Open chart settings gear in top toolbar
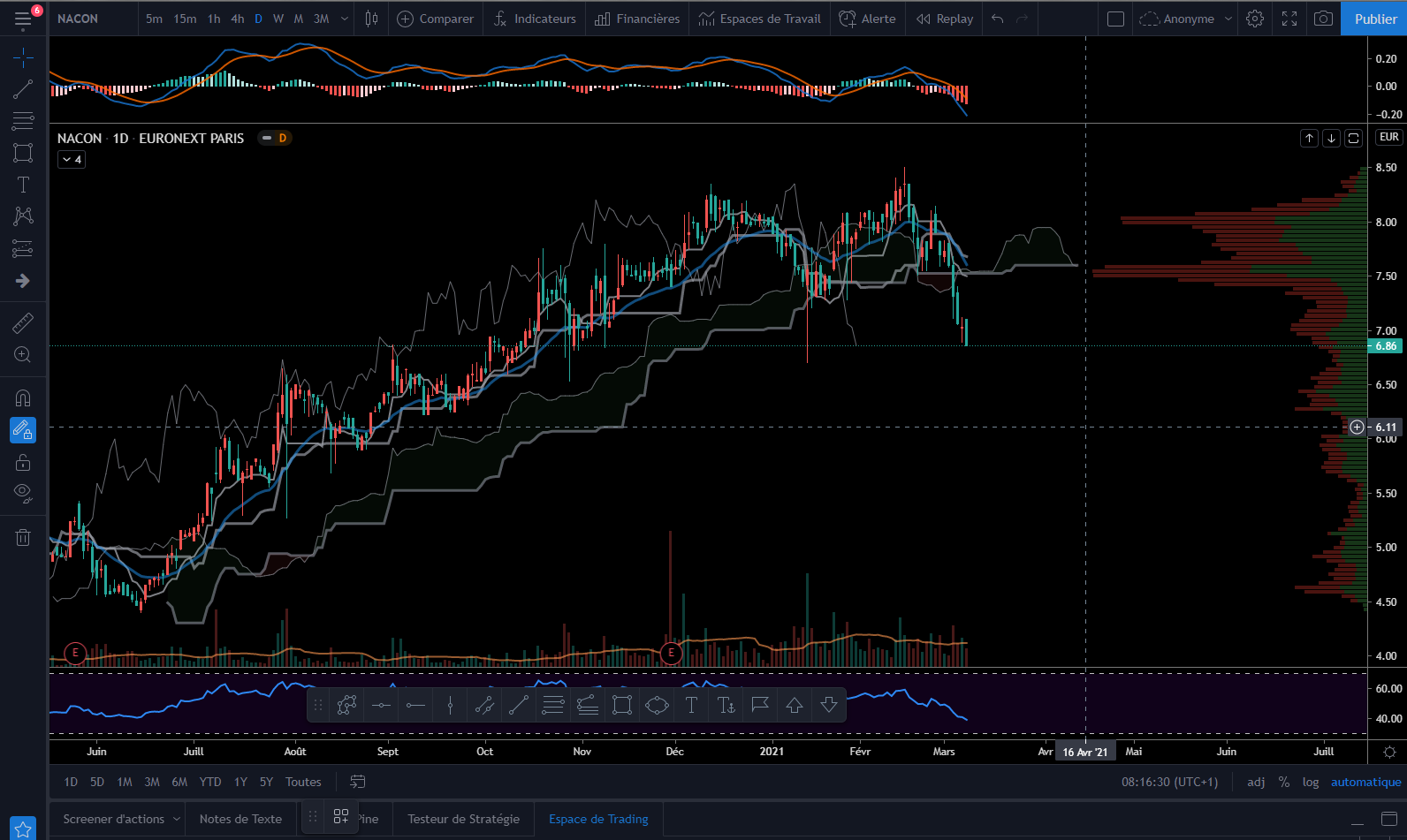 (x=1255, y=19)
